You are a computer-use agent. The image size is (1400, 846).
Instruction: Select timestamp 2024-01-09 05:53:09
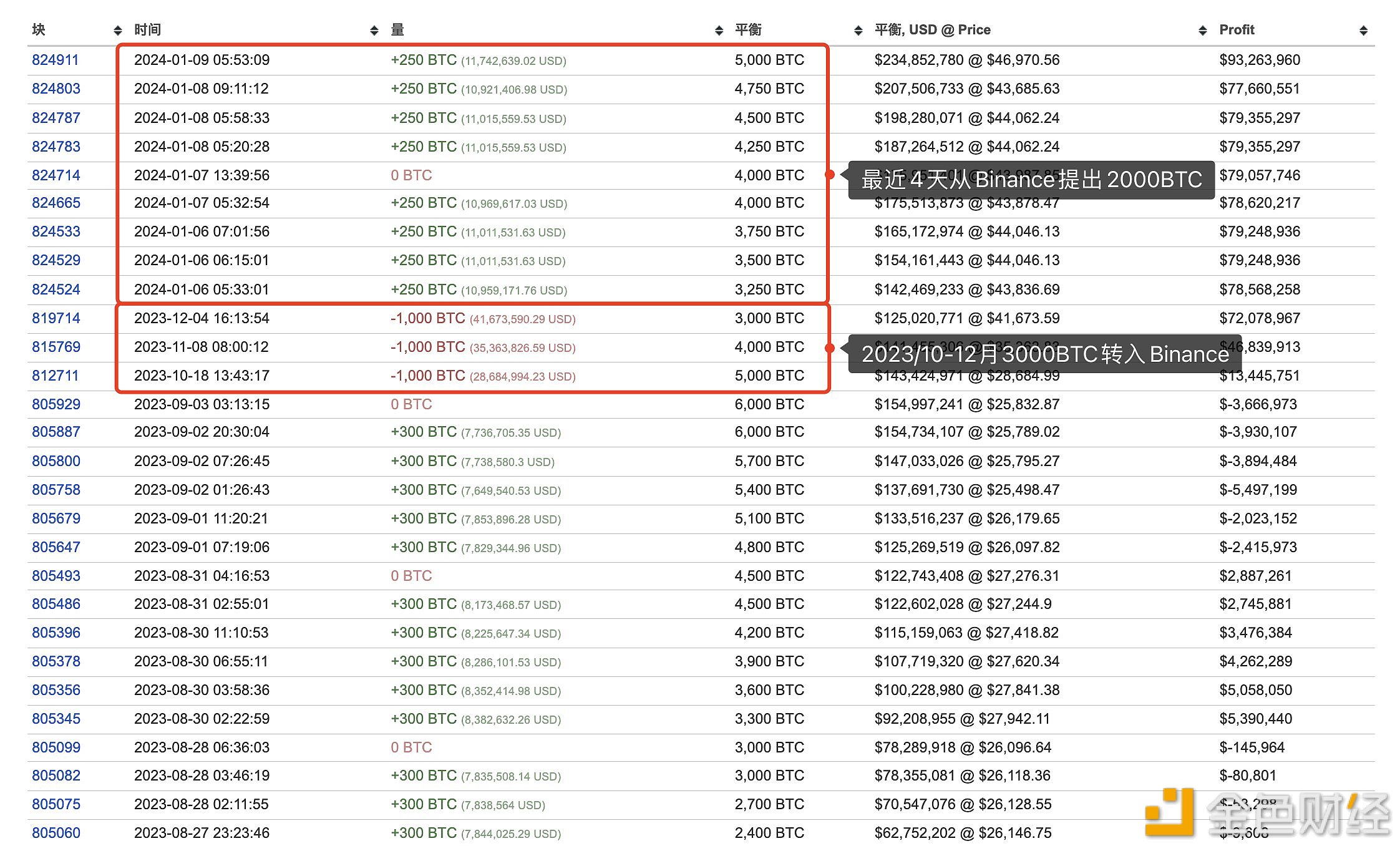tap(202, 60)
